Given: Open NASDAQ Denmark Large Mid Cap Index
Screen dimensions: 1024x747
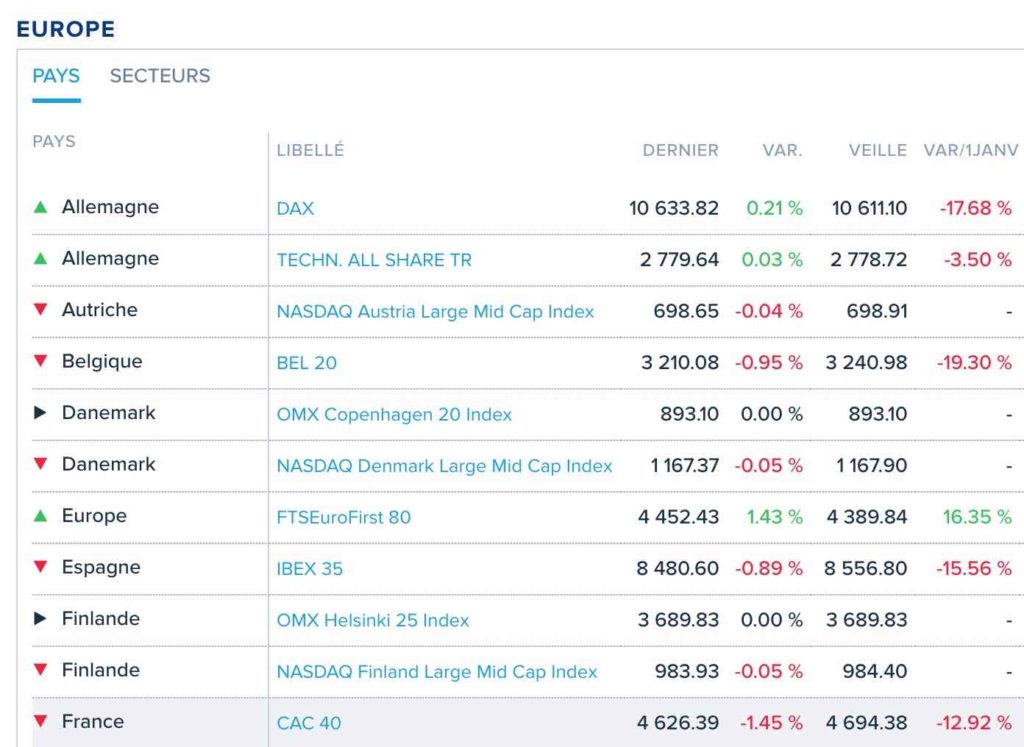Looking at the screenshot, I should point(445,466).
